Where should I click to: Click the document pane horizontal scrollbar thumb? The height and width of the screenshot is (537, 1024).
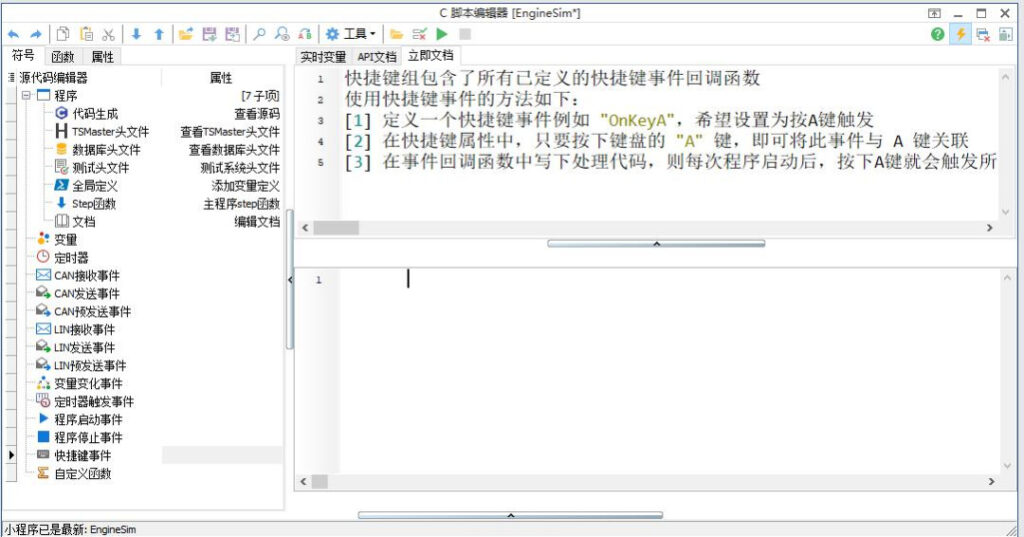[336, 228]
